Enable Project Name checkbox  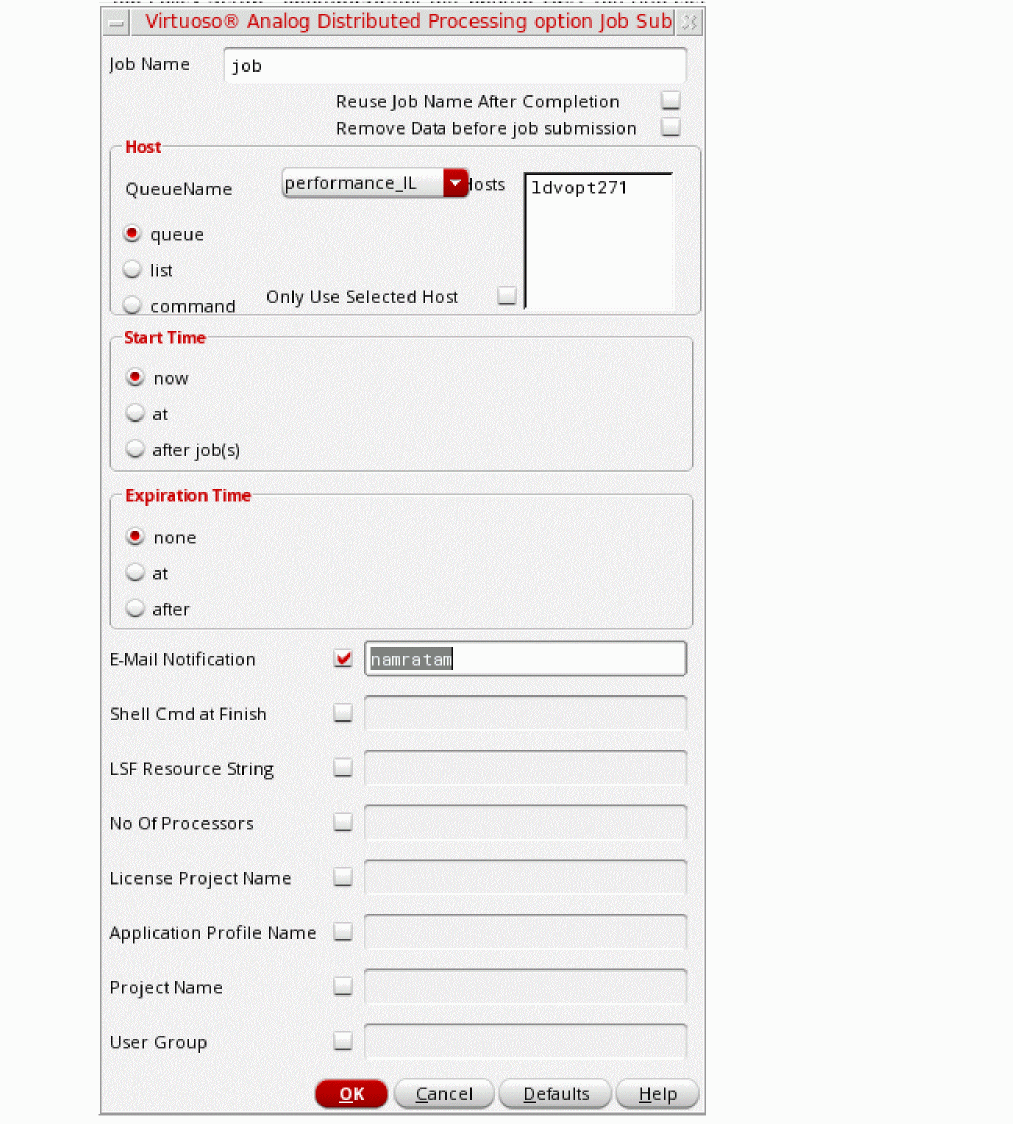click(x=343, y=986)
